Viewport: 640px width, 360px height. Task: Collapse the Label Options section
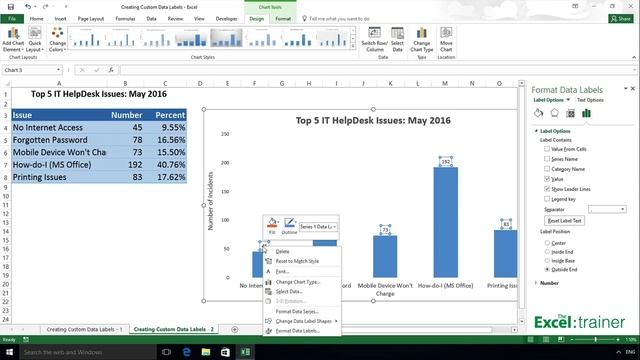(536, 131)
